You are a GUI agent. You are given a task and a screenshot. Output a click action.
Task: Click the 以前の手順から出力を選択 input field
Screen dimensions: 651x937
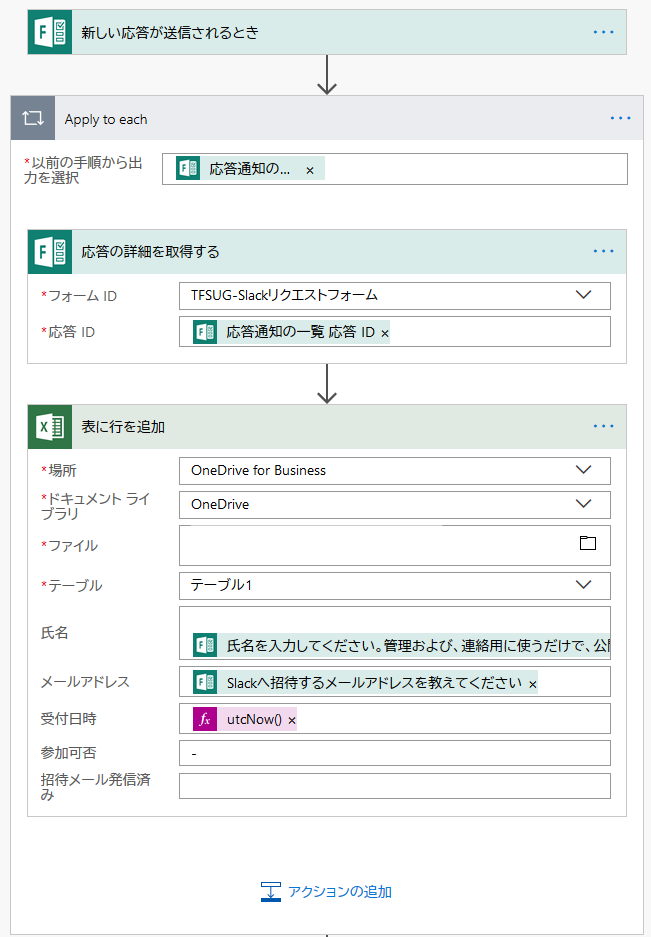click(x=395, y=169)
